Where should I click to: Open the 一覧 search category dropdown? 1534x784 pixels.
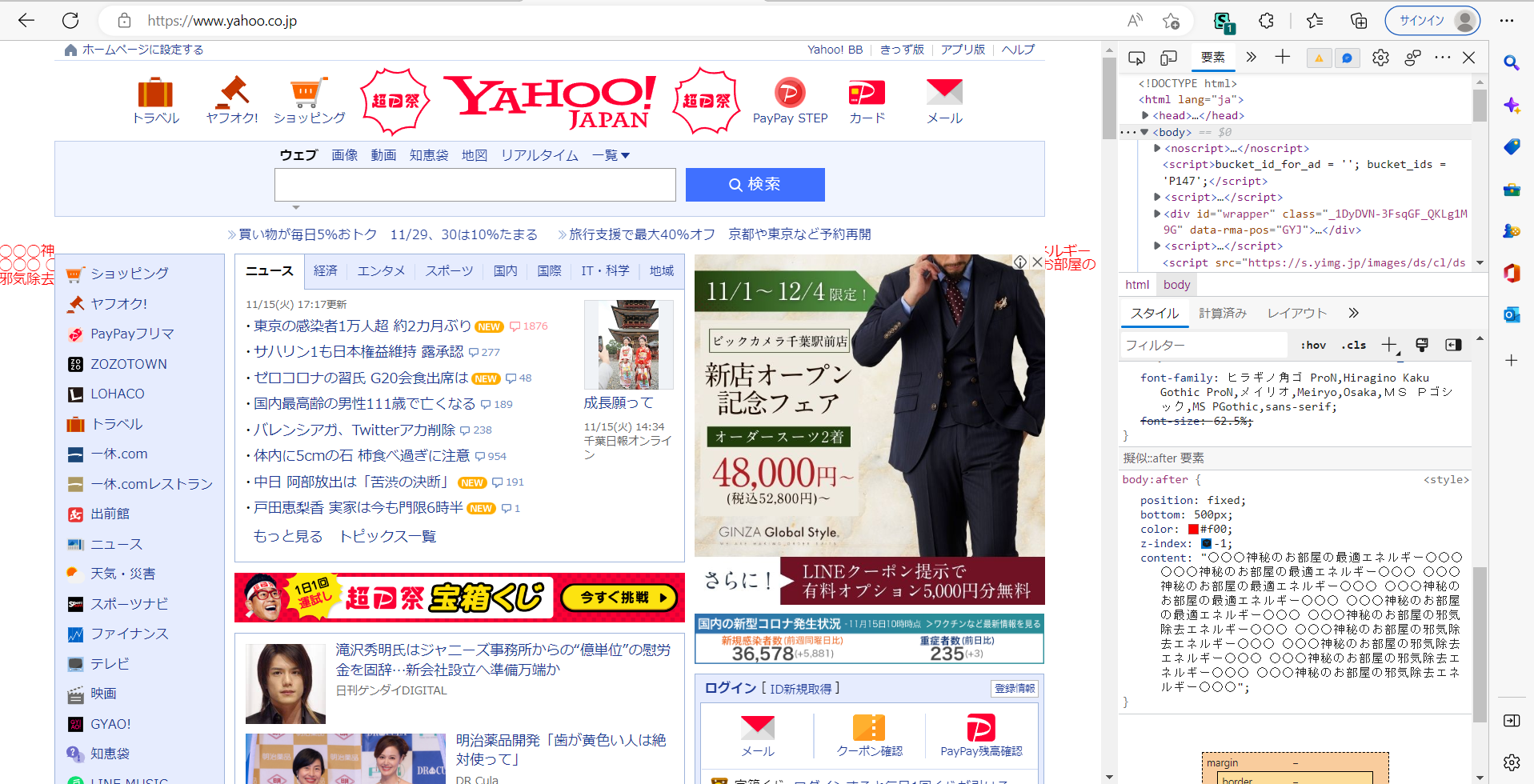pos(611,155)
